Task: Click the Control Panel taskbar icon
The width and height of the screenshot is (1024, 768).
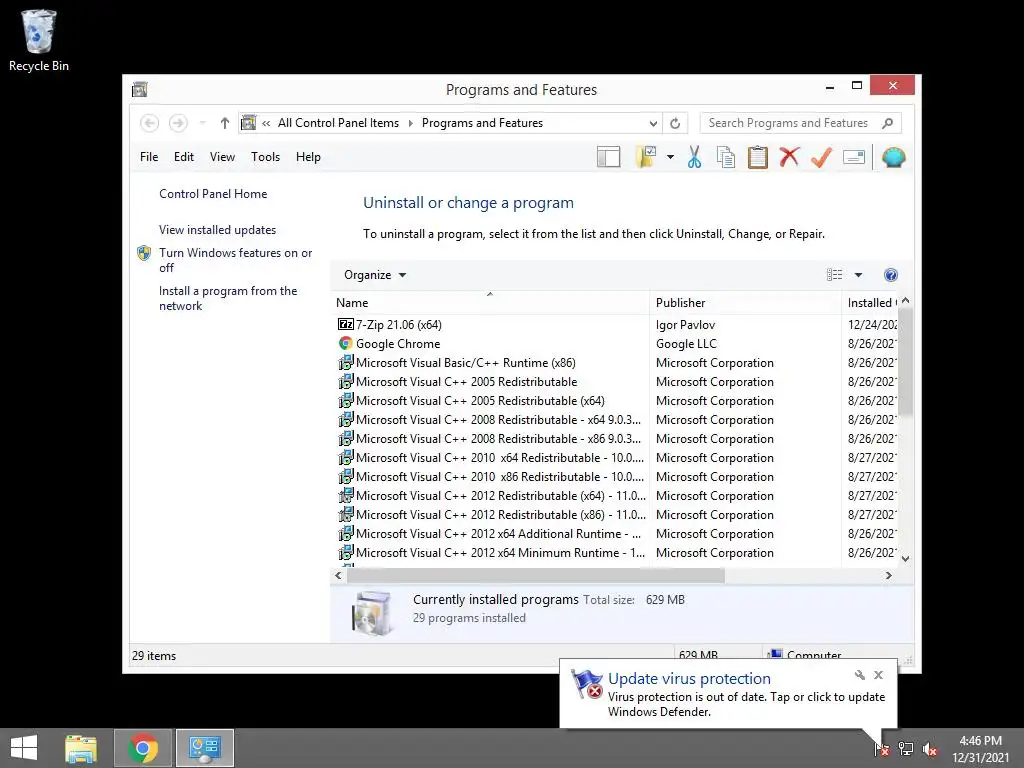Action: (205, 748)
